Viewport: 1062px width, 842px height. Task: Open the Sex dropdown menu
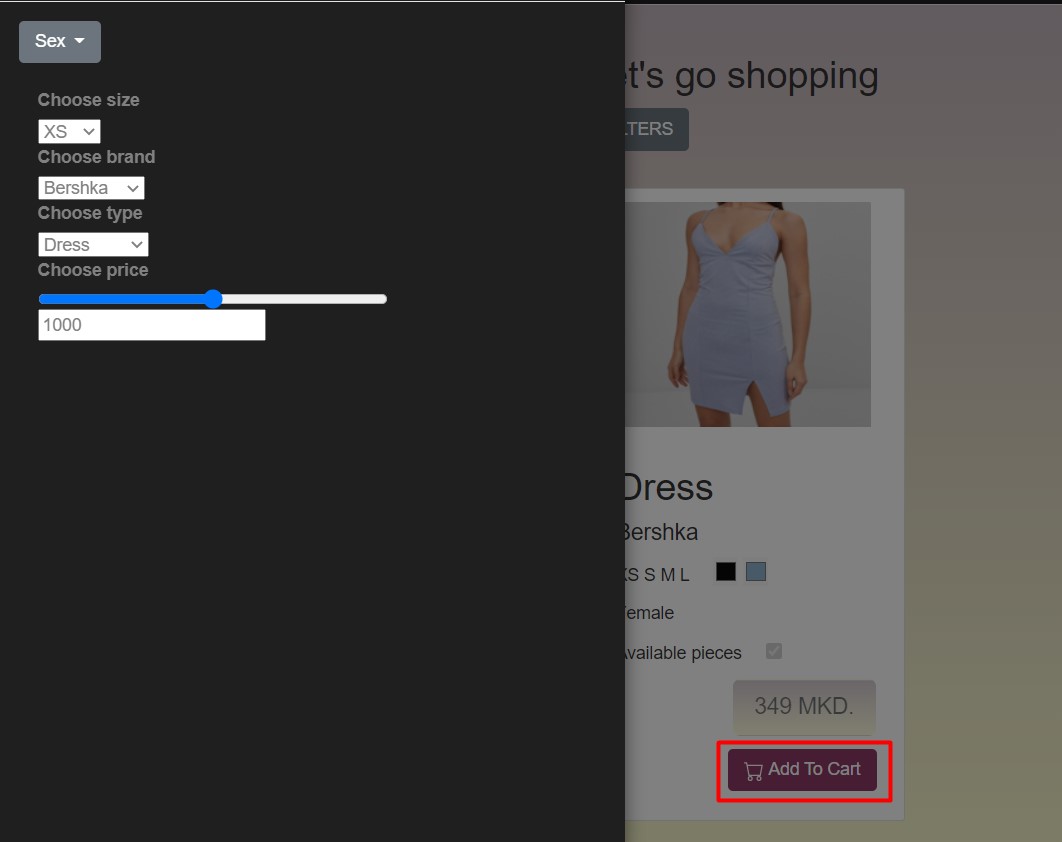click(59, 41)
